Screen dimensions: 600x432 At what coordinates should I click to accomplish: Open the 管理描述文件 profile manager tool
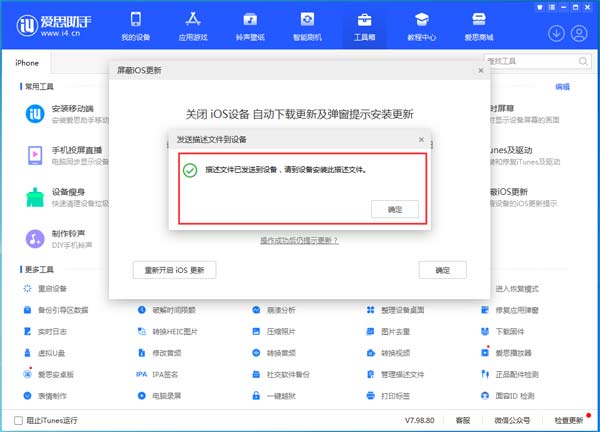pos(395,374)
